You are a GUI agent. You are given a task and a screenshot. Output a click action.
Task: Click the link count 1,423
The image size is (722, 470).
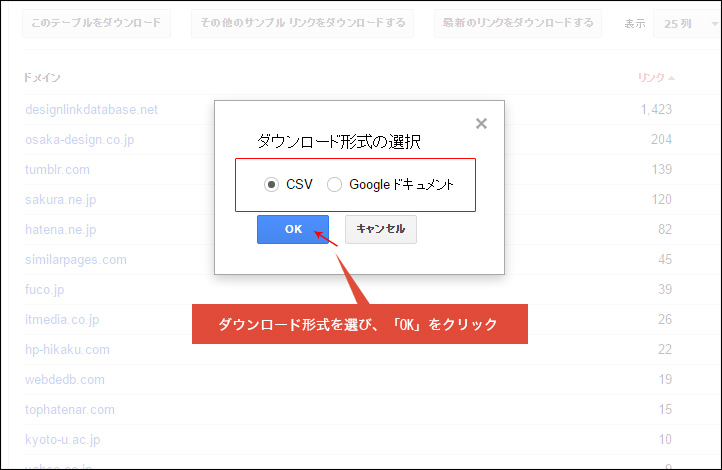656,110
